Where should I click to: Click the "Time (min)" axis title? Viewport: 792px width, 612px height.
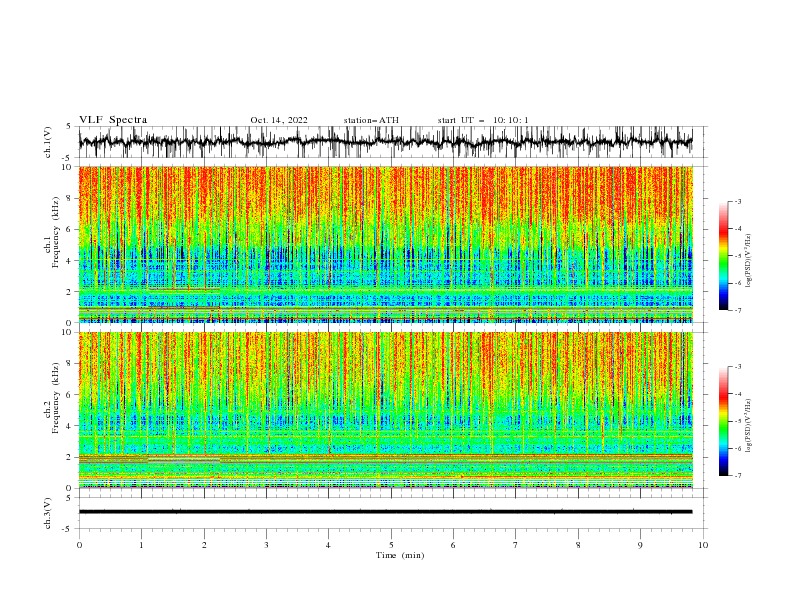[400, 555]
